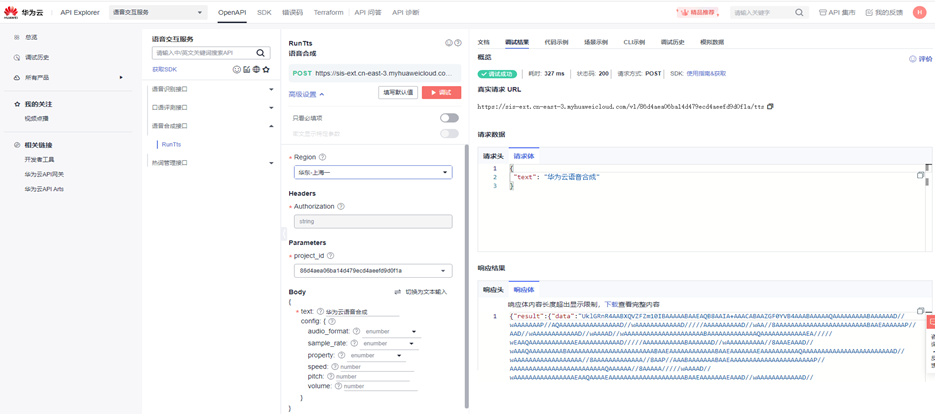The width and height of the screenshot is (935, 414).
Task: Click the help icon beside pitch
Action: [330, 376]
